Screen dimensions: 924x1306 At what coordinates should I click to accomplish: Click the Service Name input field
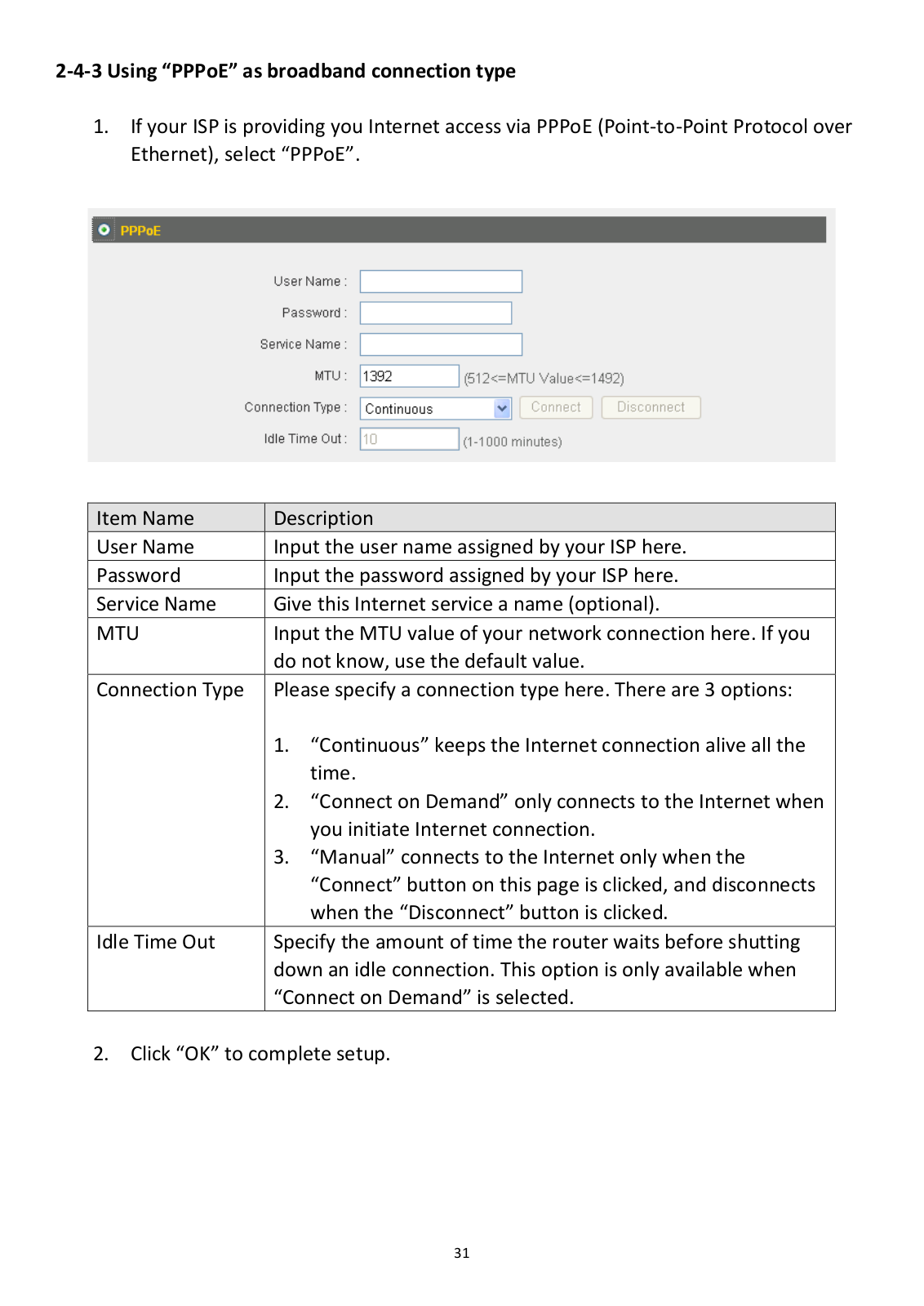coord(441,344)
